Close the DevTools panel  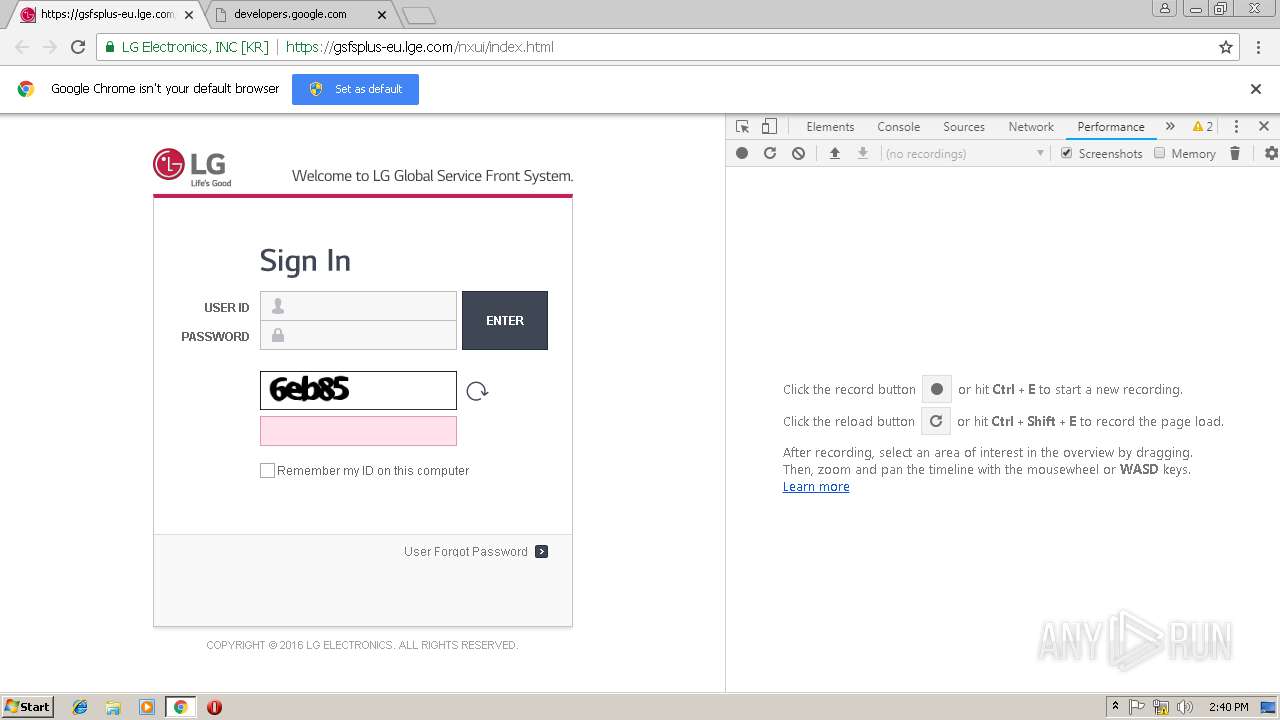1264,127
